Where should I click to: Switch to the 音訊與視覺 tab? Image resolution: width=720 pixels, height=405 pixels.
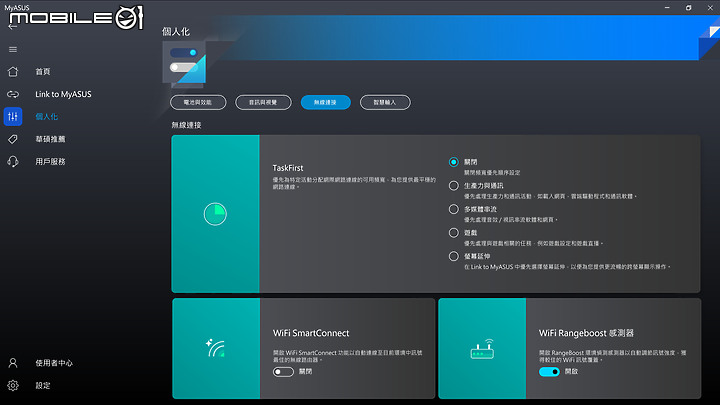click(x=263, y=102)
